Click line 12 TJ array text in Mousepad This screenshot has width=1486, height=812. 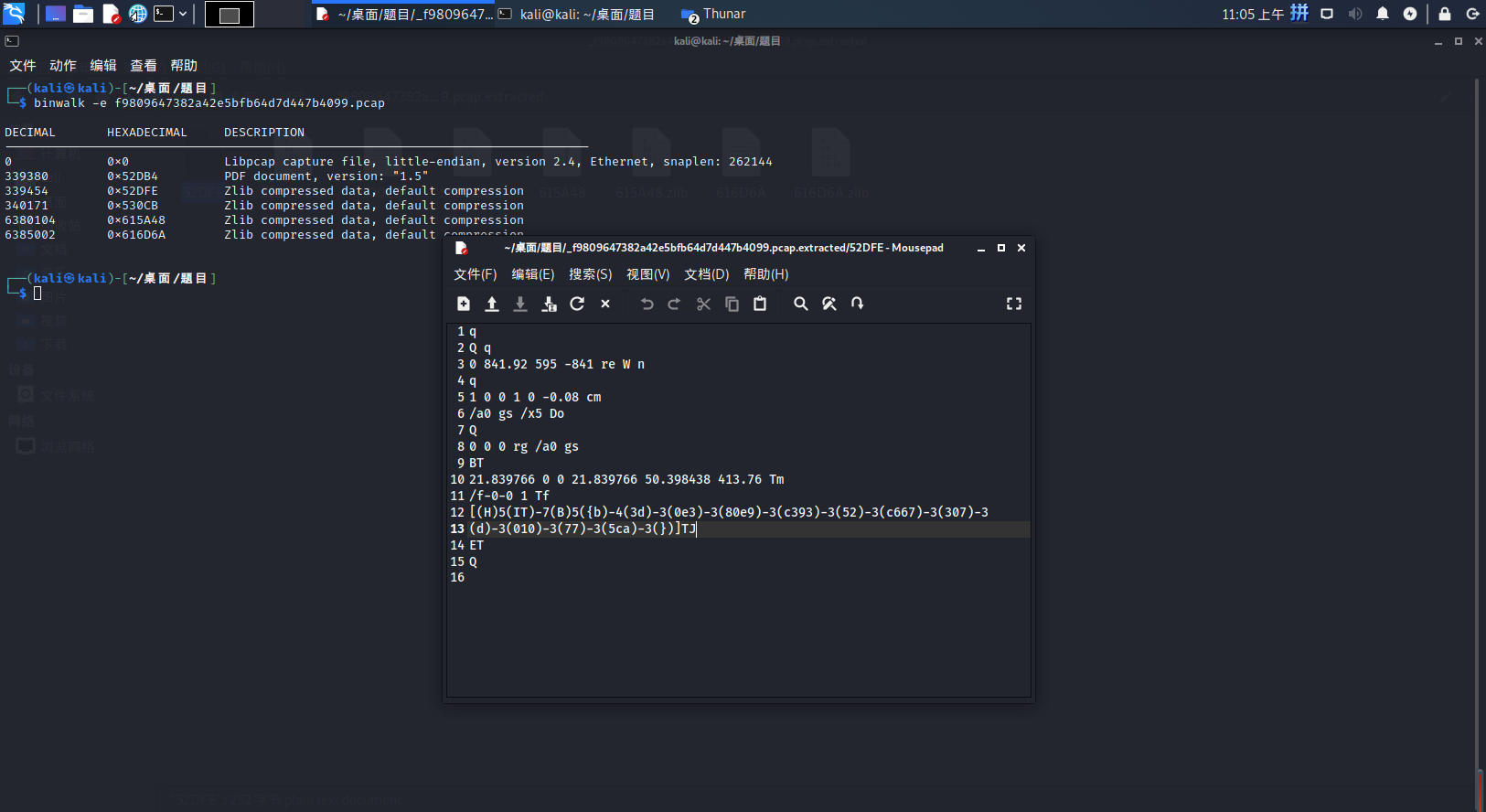[x=729, y=512]
